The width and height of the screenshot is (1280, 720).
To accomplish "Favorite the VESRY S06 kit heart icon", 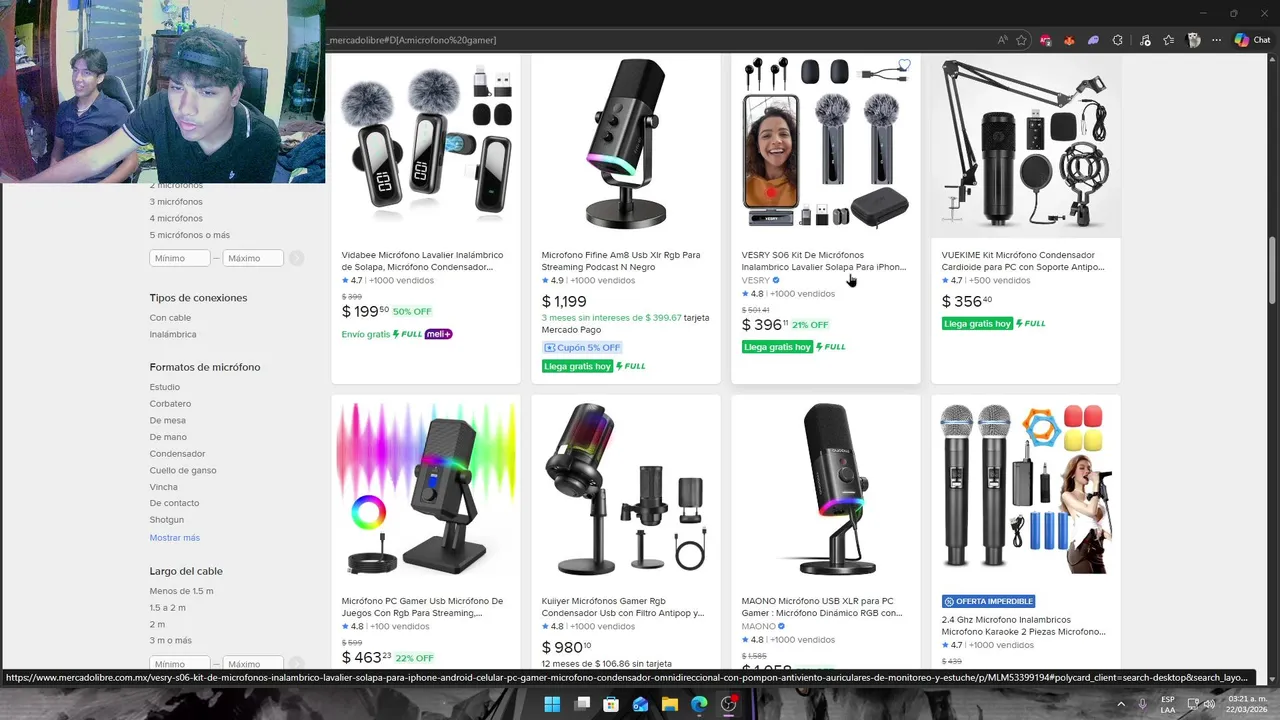I will point(904,66).
